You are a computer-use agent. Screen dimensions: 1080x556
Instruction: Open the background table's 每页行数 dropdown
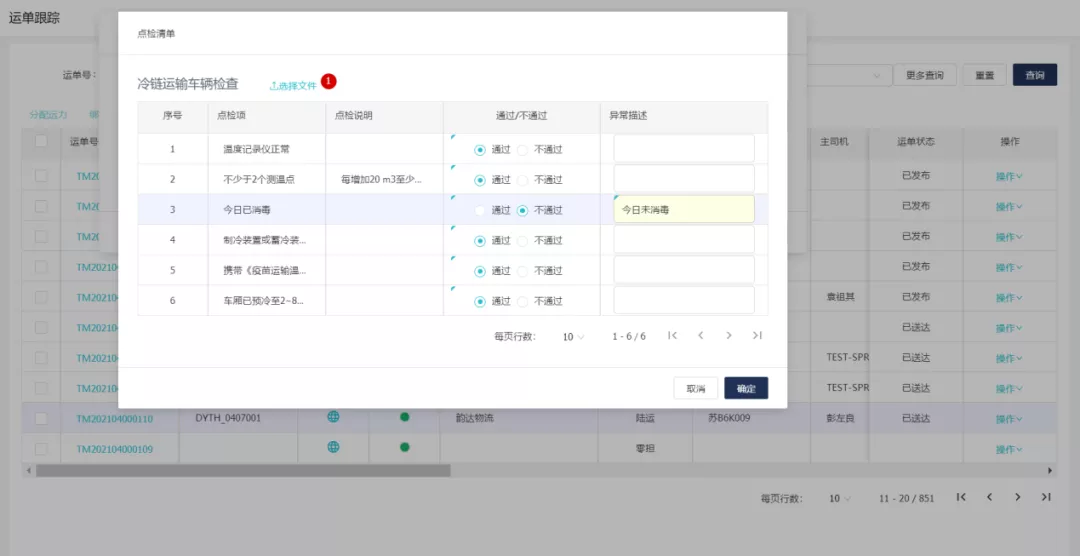[839, 498]
